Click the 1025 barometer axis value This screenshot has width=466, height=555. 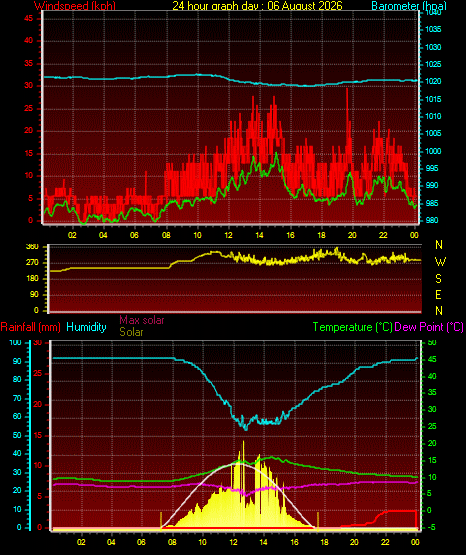point(433,64)
